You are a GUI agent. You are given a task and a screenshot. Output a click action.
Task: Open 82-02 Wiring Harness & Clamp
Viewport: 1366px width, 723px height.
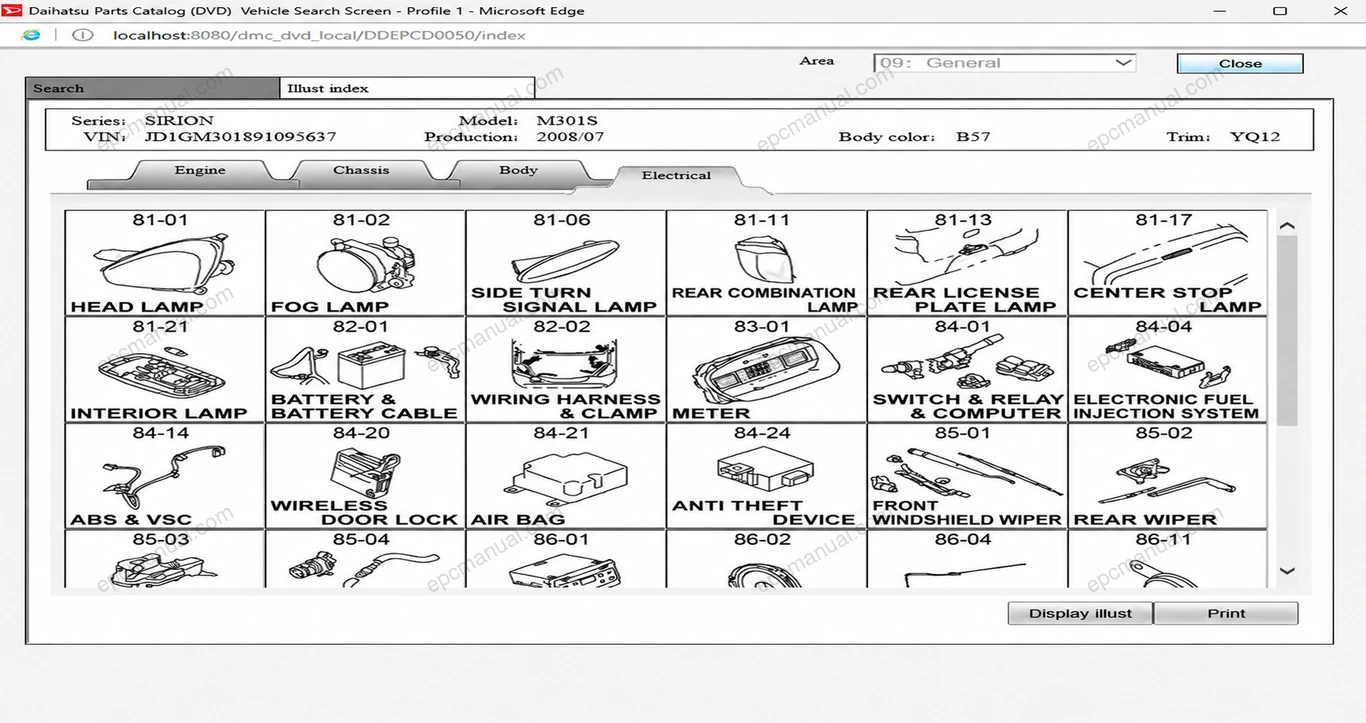[x=566, y=370]
